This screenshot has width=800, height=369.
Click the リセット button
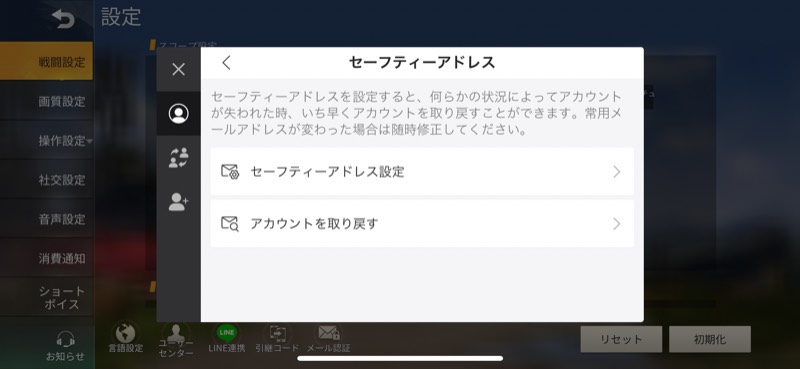click(621, 339)
